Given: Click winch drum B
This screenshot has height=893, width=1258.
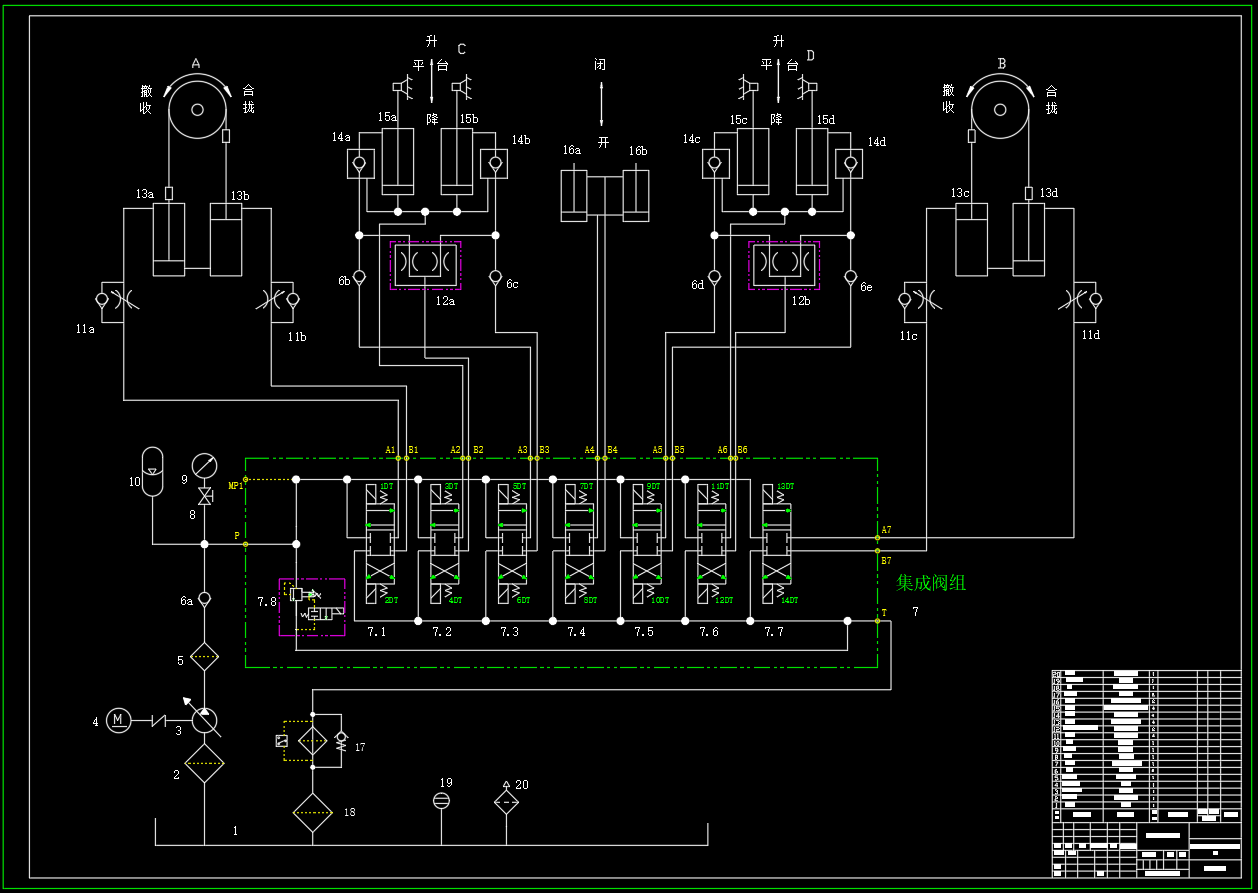Looking at the screenshot, I should point(1000,109).
